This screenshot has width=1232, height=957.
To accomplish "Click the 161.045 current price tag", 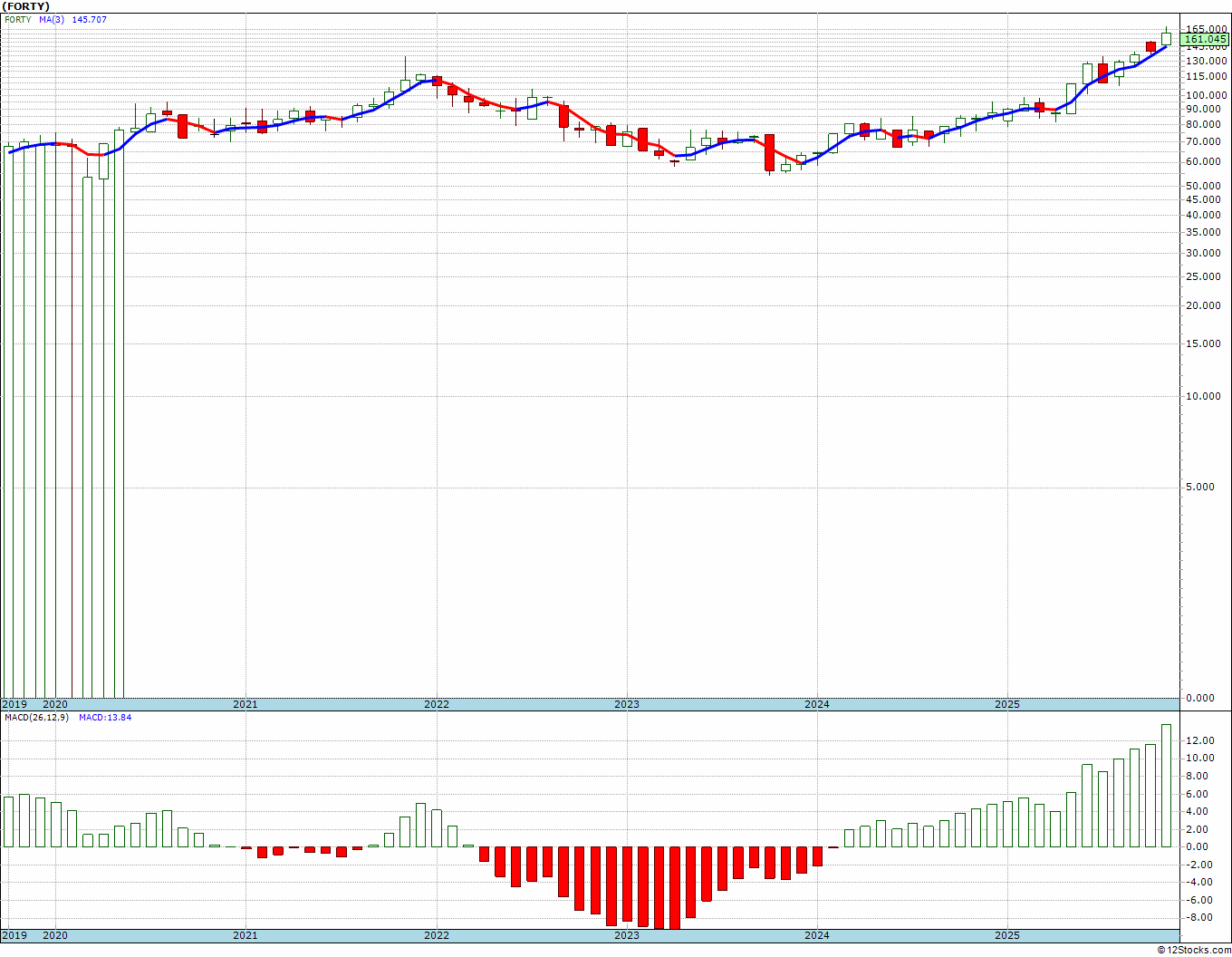I will 1206,39.
